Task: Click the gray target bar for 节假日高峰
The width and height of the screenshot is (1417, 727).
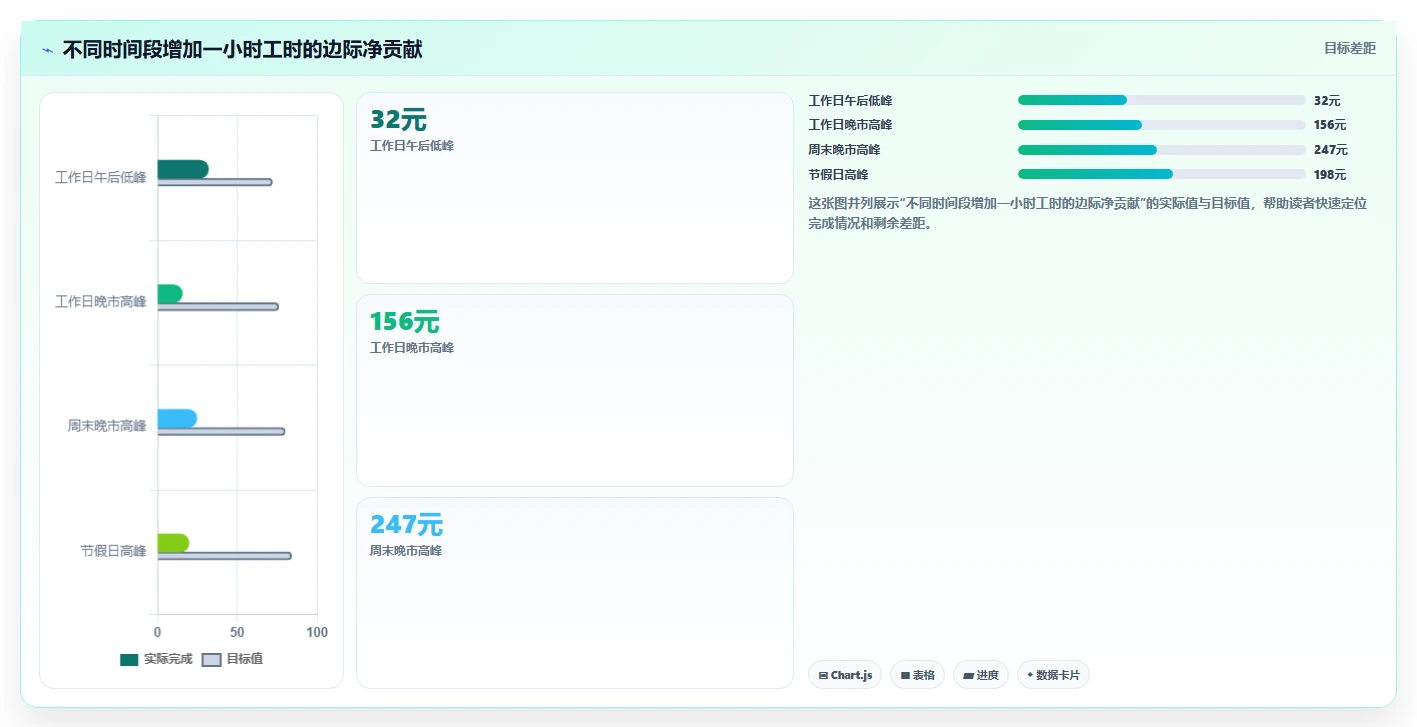Action: click(224, 556)
